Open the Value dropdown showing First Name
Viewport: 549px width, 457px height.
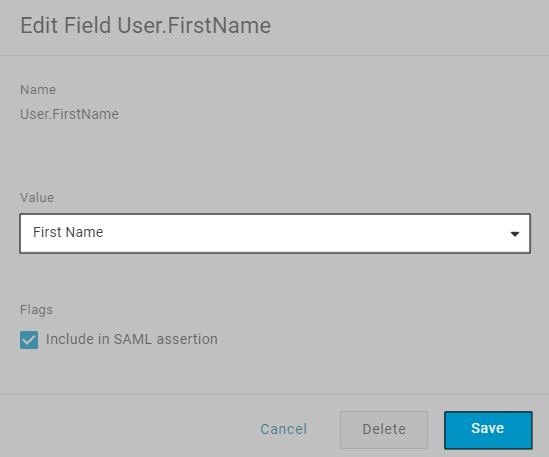[275, 233]
